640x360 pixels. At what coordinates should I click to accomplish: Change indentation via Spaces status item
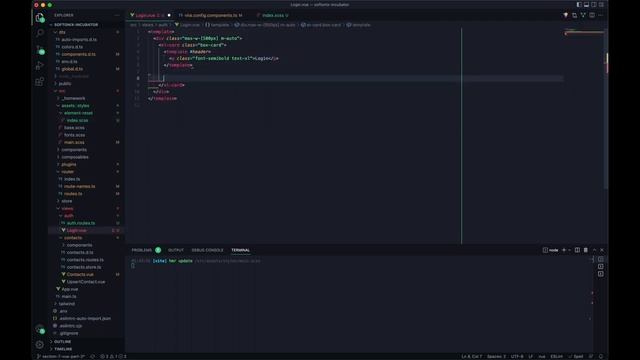[496, 356]
